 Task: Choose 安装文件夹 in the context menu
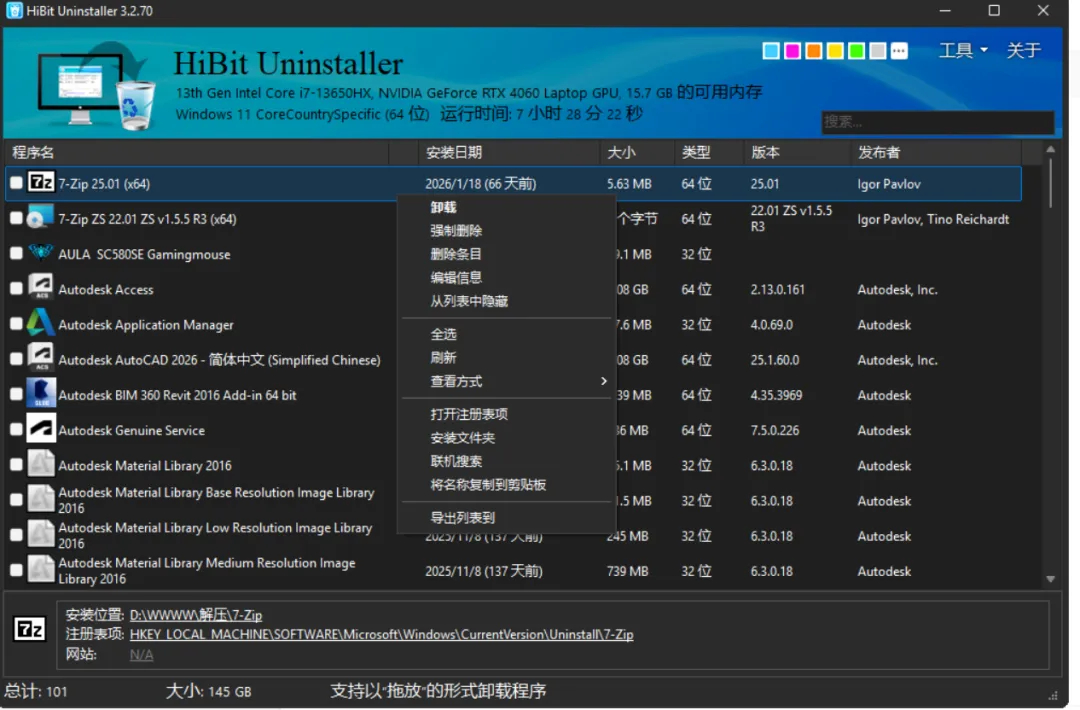click(x=506, y=437)
